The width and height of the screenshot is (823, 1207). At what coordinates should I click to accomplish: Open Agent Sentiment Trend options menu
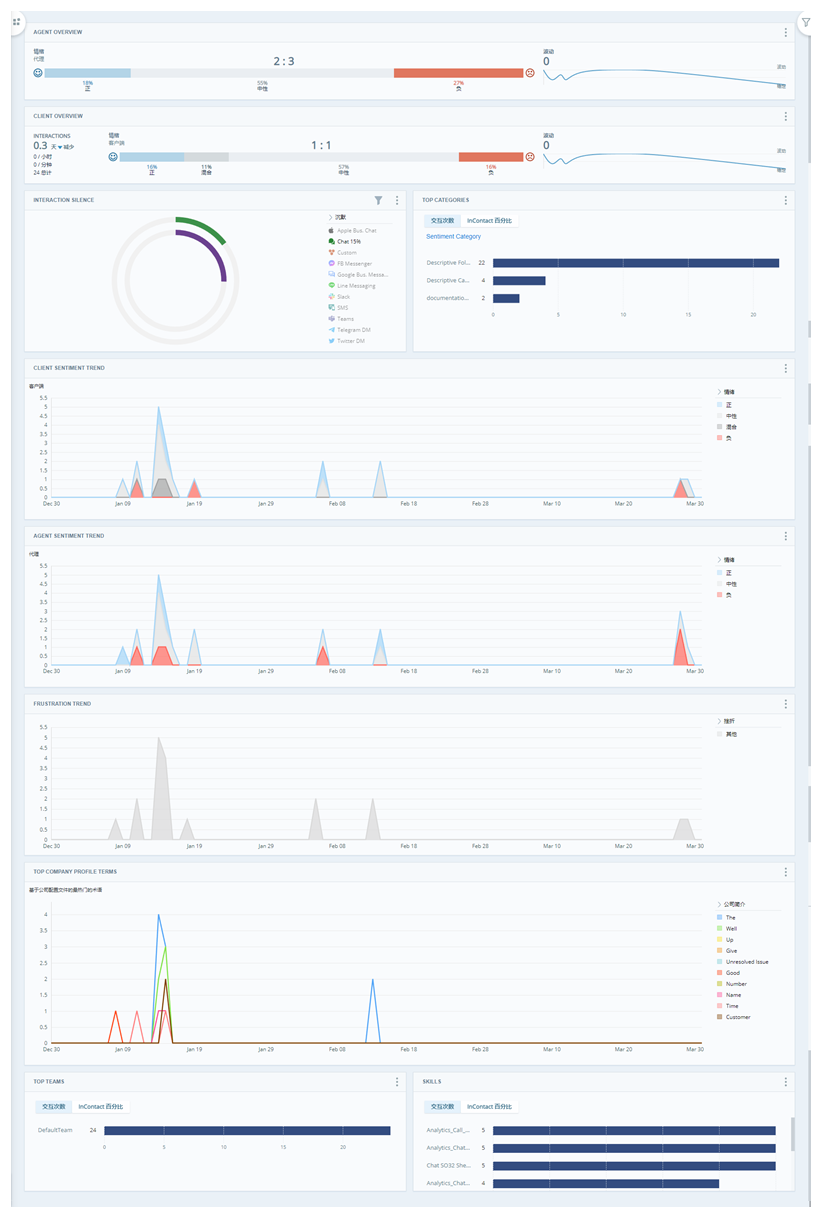click(x=786, y=536)
